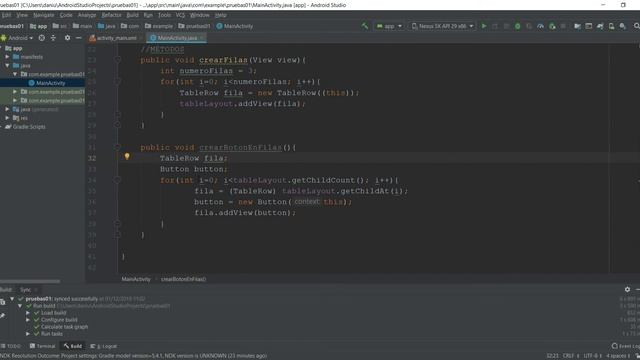Open build panel settings gear icon
This screenshot has width=640, height=360.
coord(627,289)
